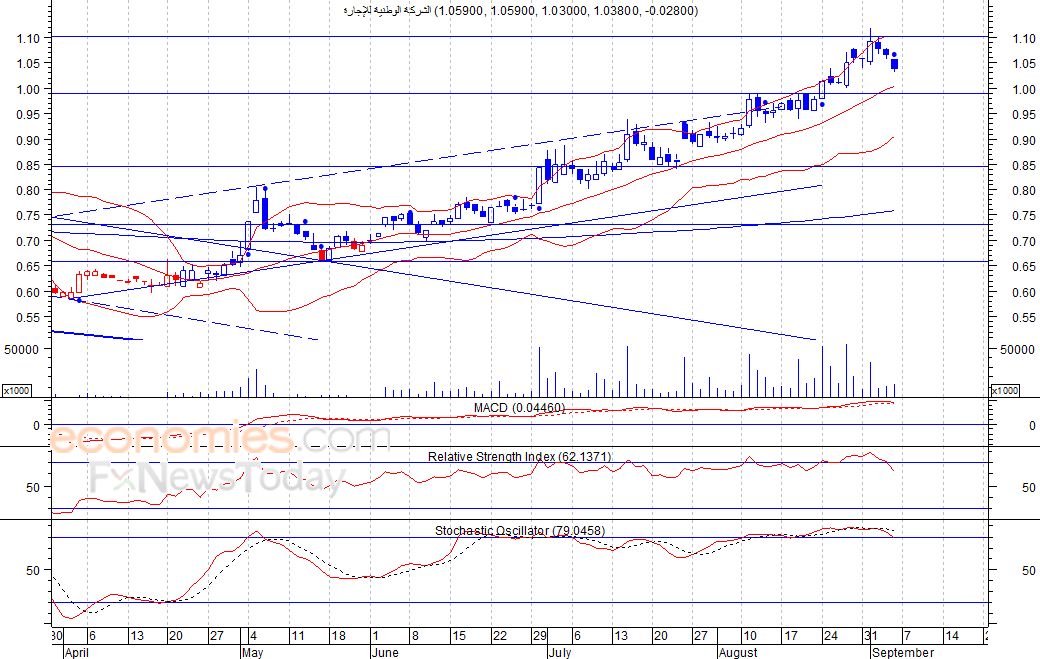The width and height of the screenshot is (1040, 659).
Task: Click the 0.65 price label on left axis
Action: [29, 267]
